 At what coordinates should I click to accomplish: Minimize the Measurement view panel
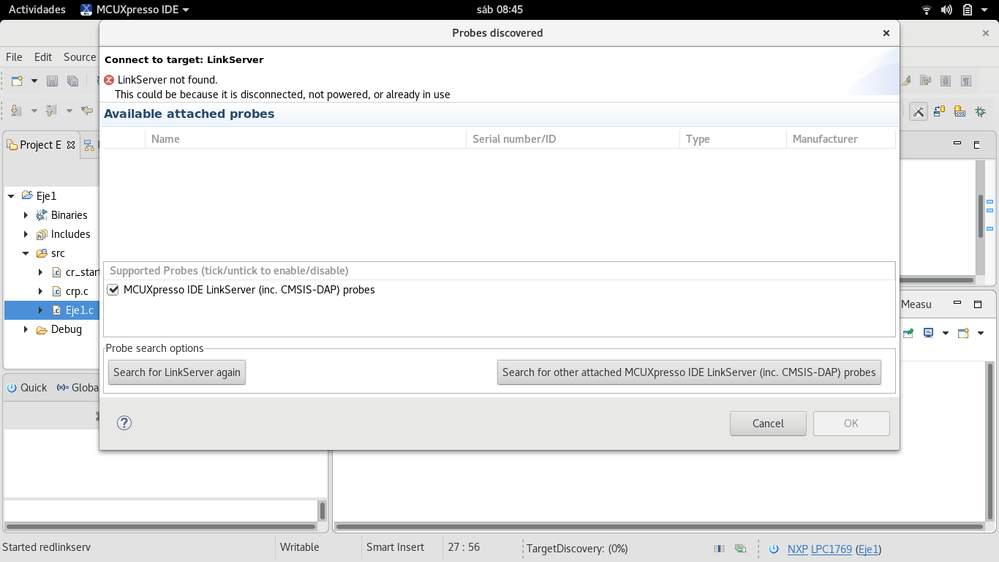tap(957, 305)
